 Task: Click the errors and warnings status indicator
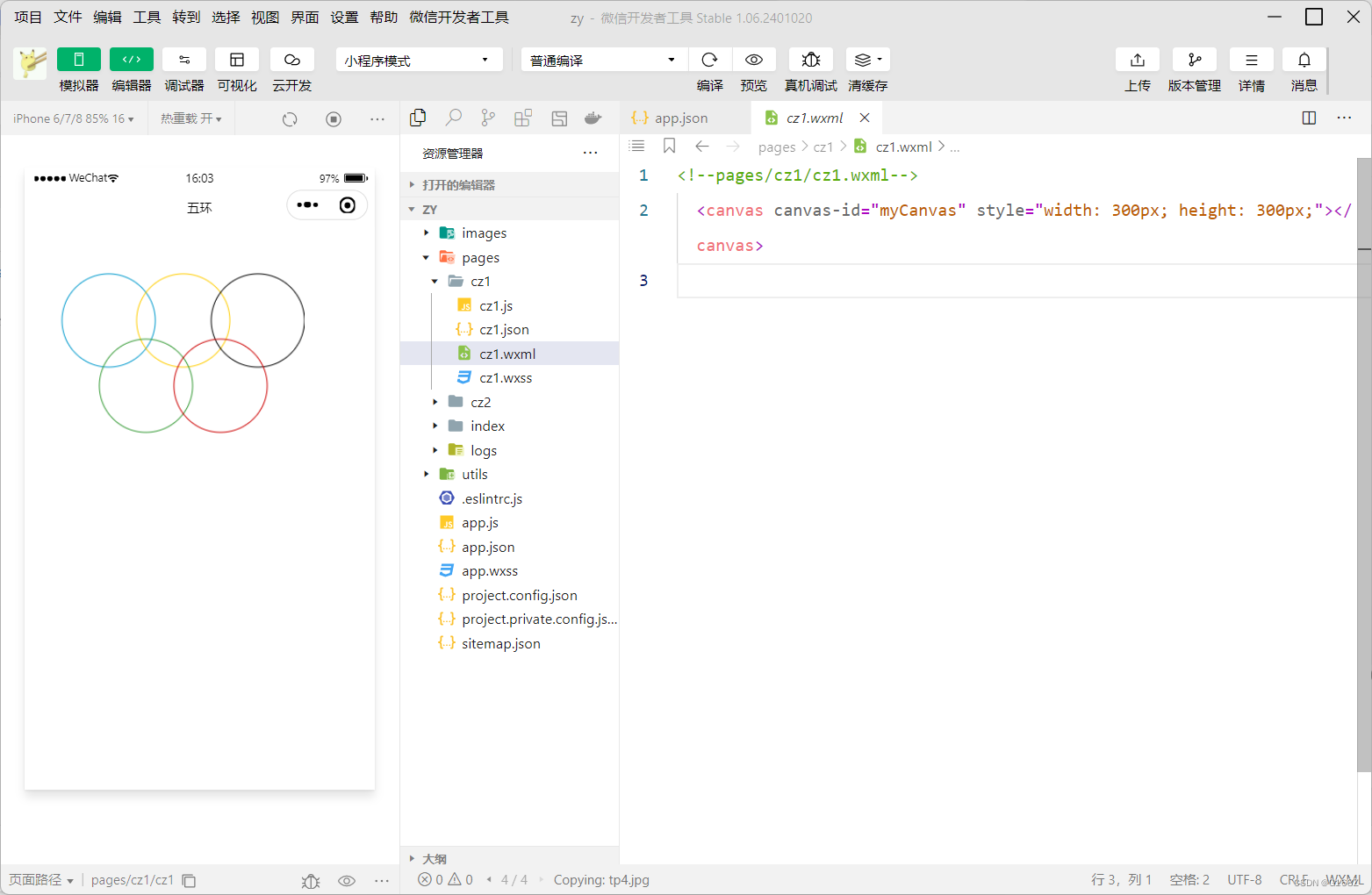[x=445, y=880]
